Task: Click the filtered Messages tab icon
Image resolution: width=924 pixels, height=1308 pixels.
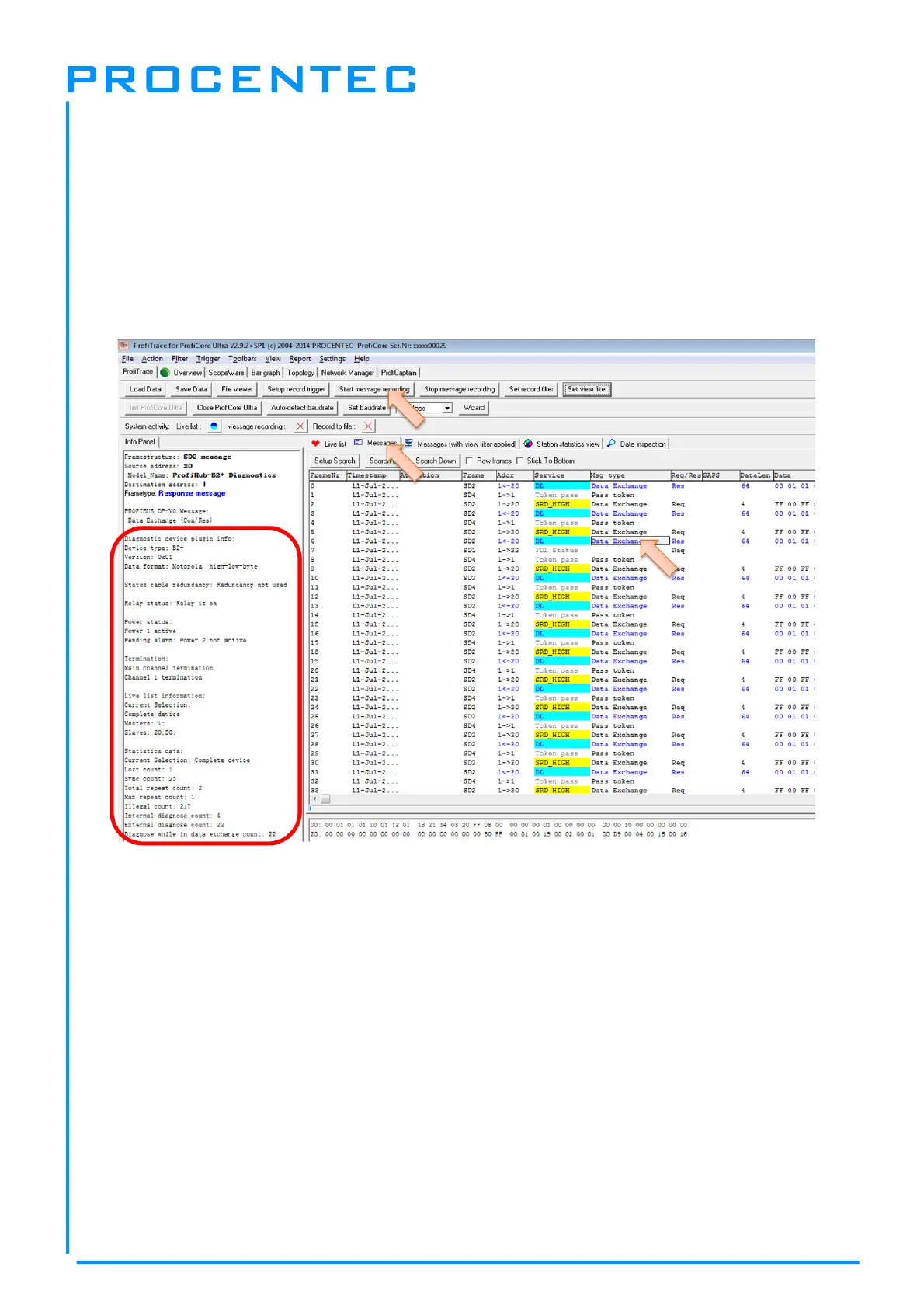Action: [x=408, y=444]
